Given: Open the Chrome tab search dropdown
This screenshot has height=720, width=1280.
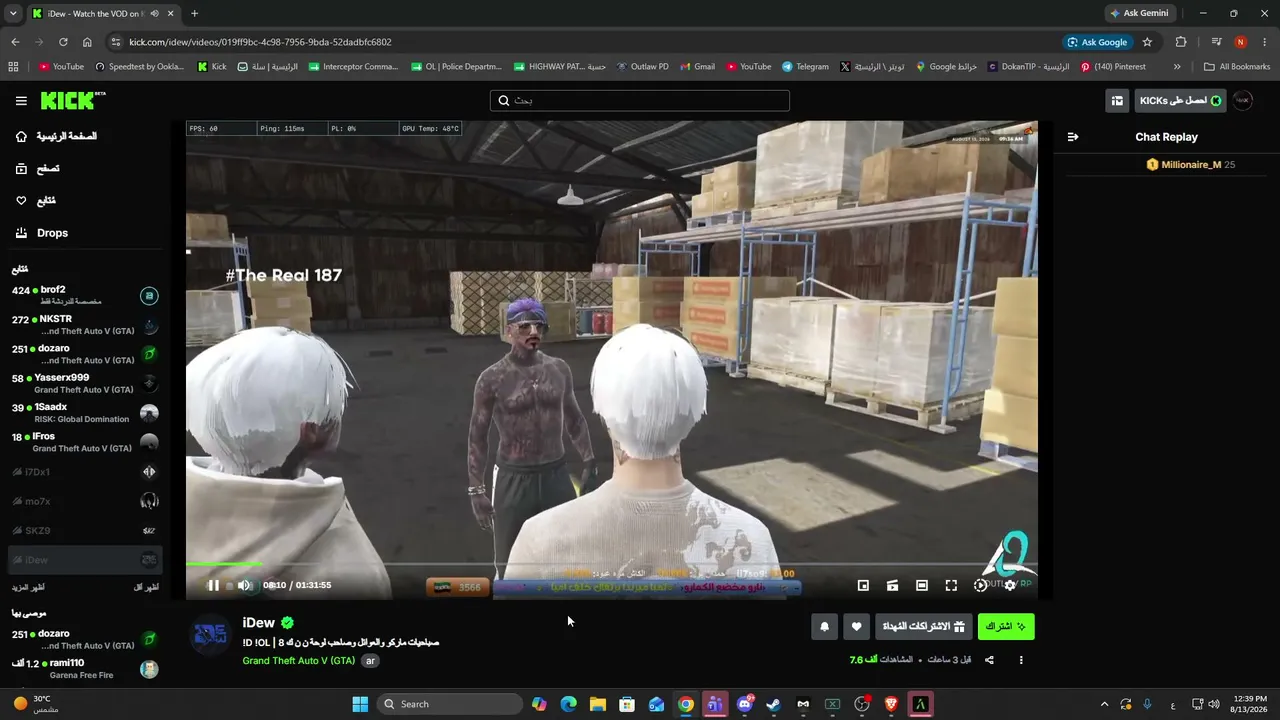Looking at the screenshot, I should pos(13,14).
